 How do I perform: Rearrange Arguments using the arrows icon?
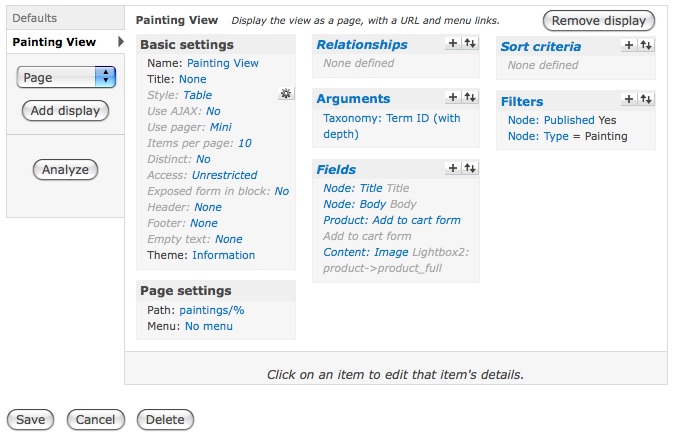[470, 97]
